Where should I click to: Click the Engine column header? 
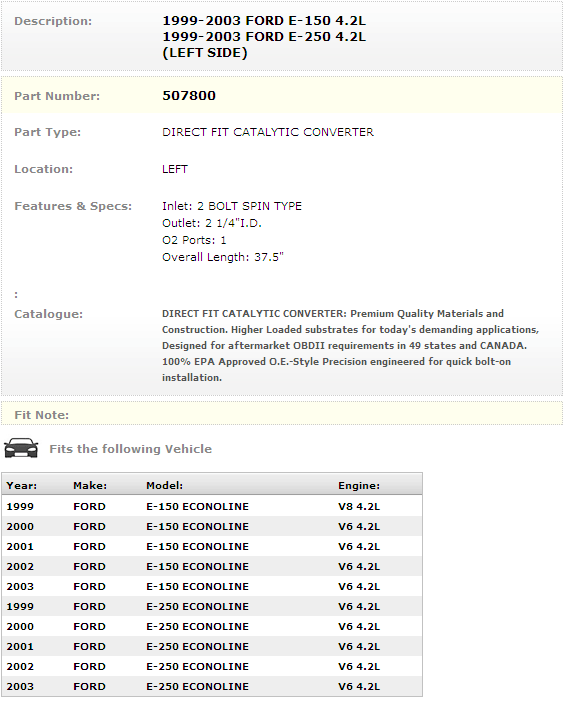click(x=359, y=486)
